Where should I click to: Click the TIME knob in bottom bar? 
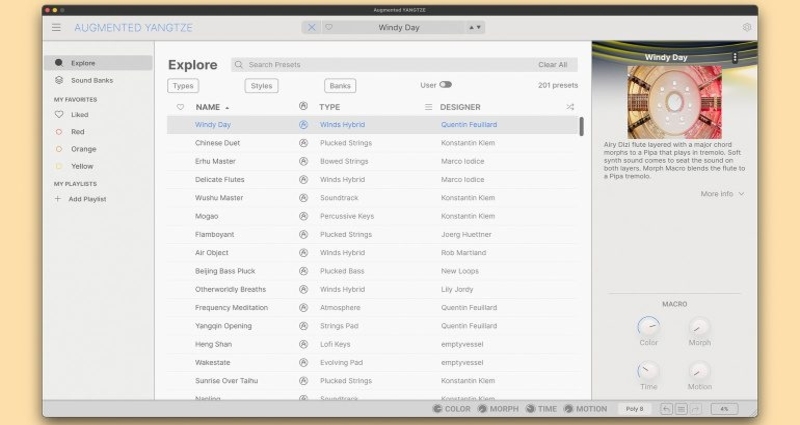click(x=531, y=409)
